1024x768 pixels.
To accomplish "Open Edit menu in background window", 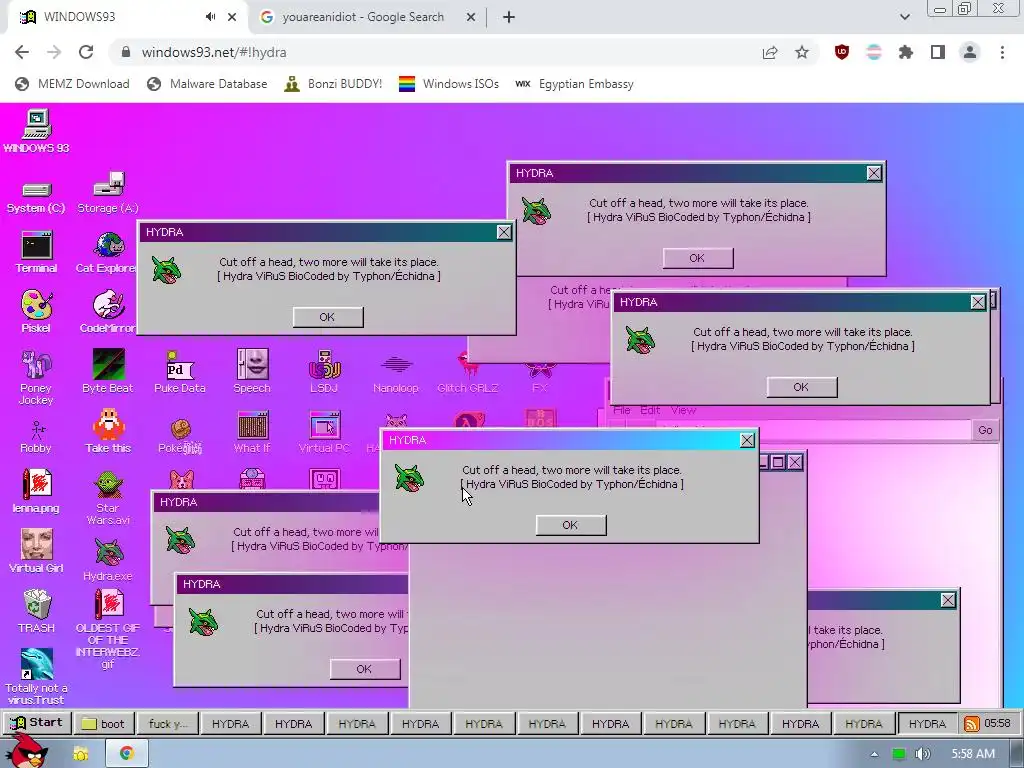I will coord(650,410).
